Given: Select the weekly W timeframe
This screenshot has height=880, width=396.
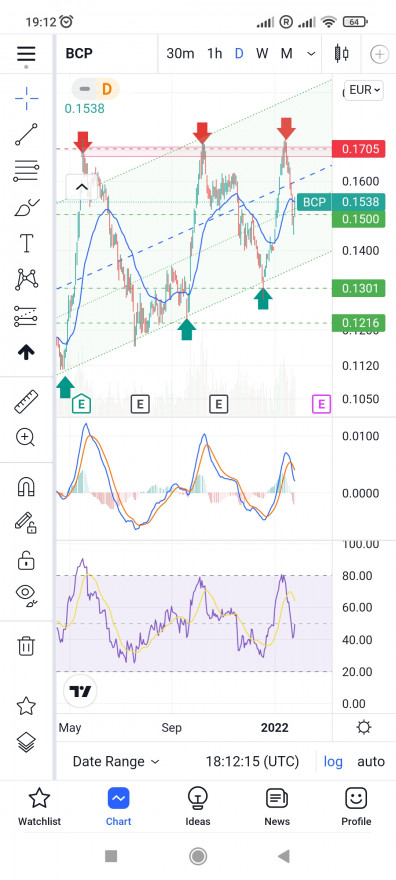Looking at the screenshot, I should 262,54.
